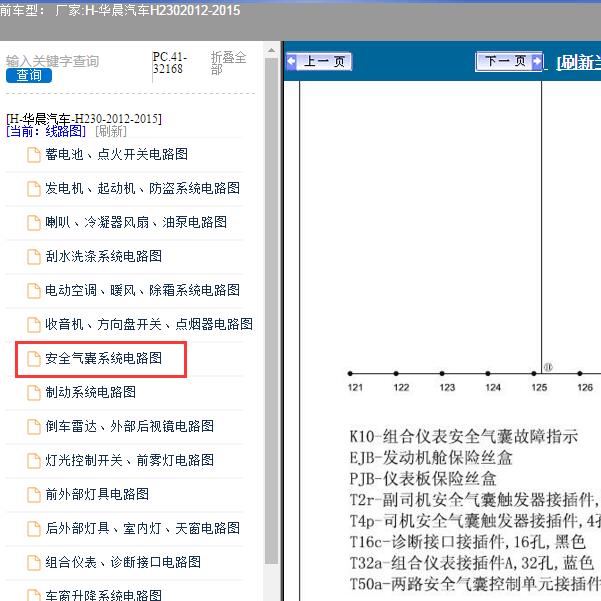Click the file icon next to 刮水洗涤系统电路图

(x=35, y=256)
